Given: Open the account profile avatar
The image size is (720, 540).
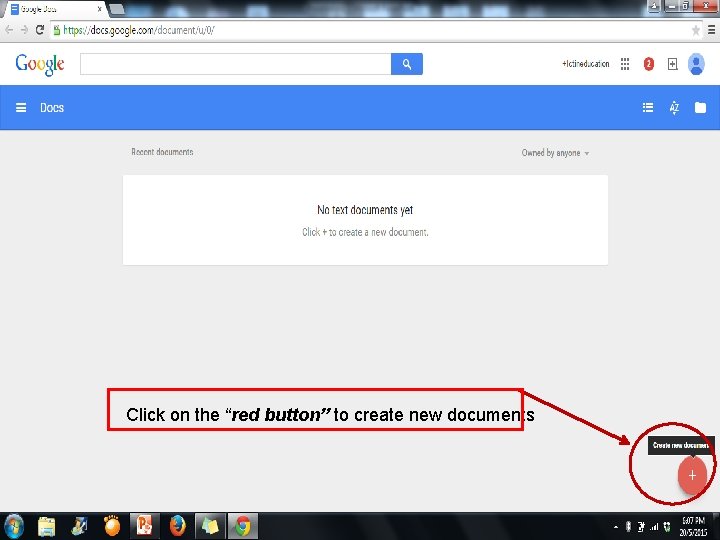Looking at the screenshot, I should click(x=696, y=64).
